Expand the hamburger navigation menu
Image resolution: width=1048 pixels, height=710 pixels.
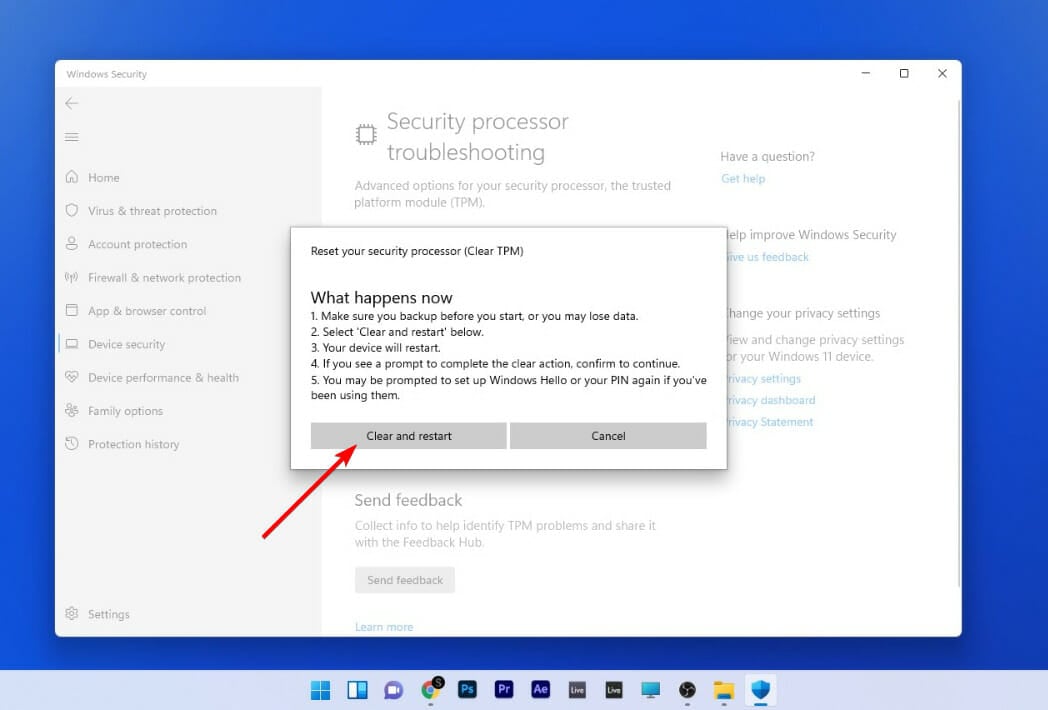71,137
